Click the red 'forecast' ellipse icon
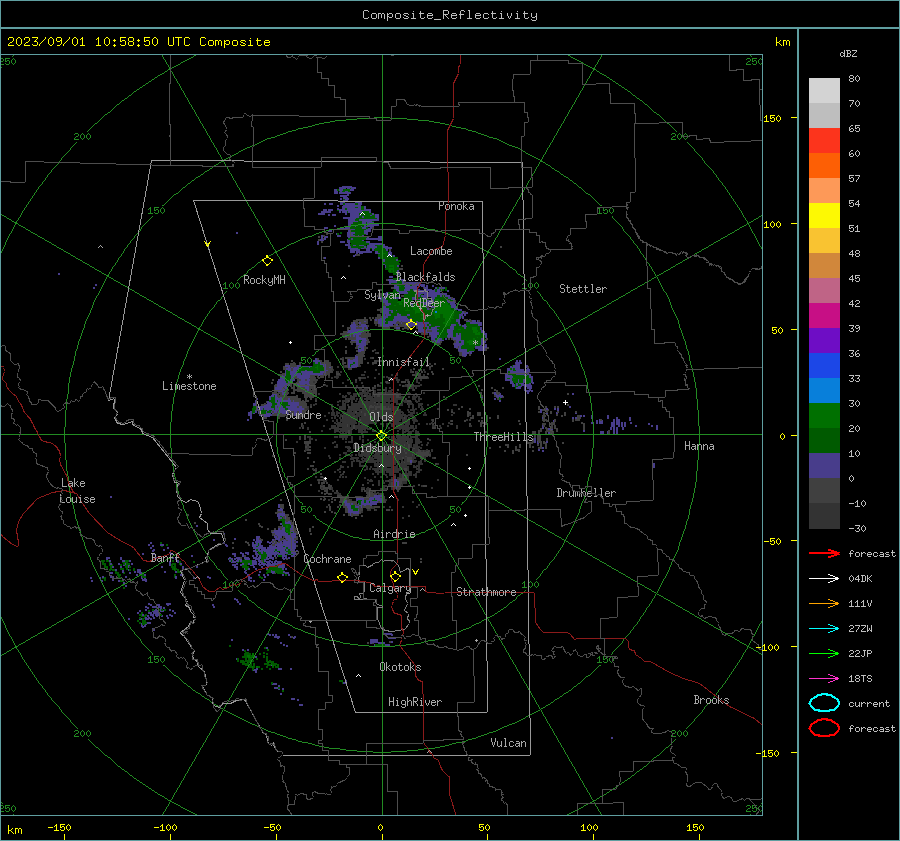This screenshot has width=900, height=841. [824, 728]
